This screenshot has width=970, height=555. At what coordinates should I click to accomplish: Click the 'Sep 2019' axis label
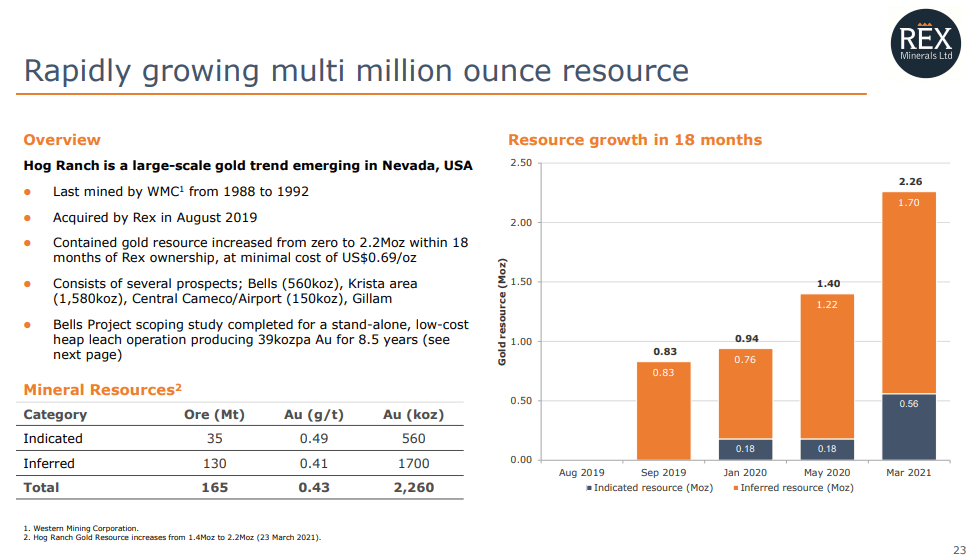[663, 473]
